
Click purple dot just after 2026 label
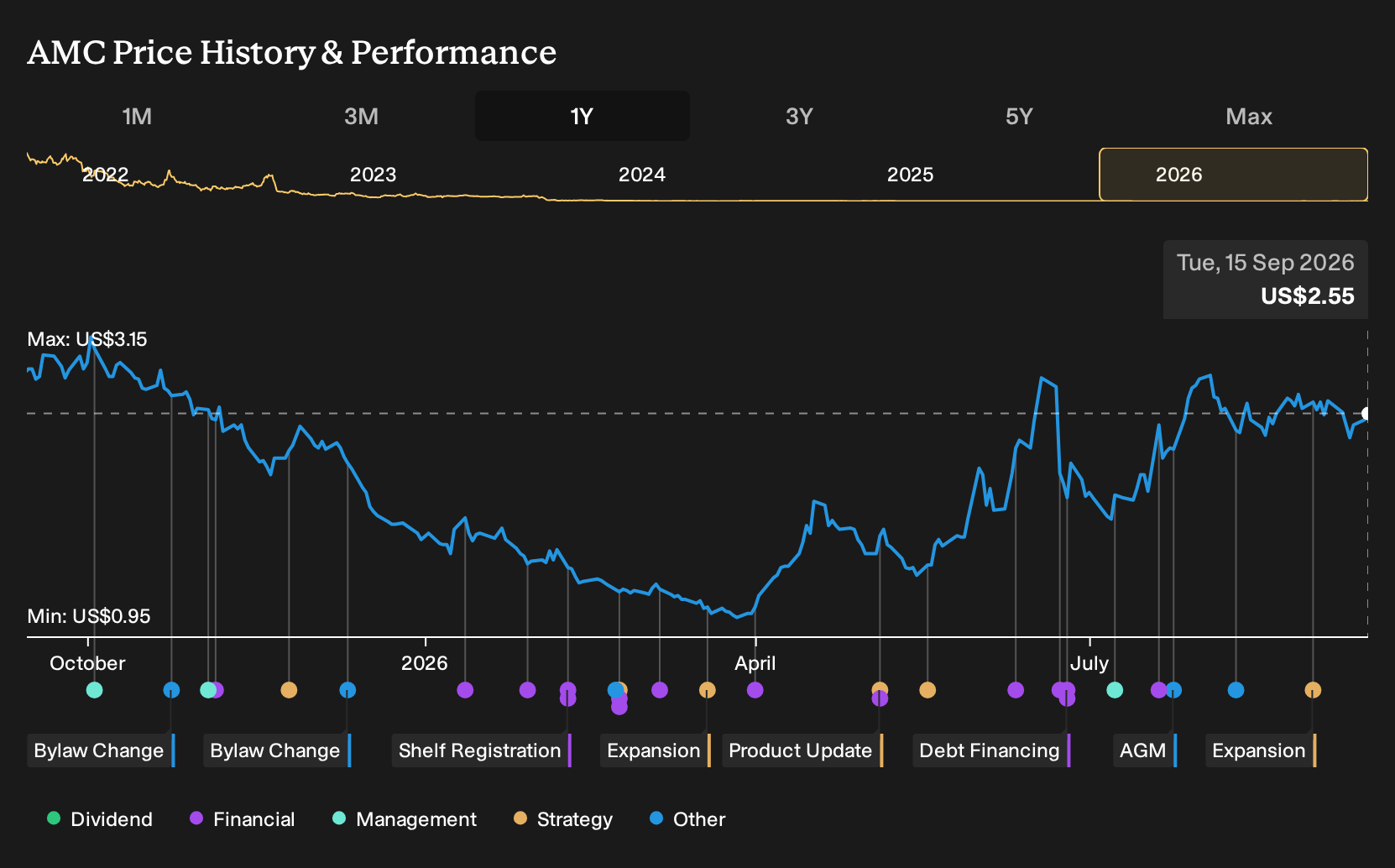pos(465,690)
